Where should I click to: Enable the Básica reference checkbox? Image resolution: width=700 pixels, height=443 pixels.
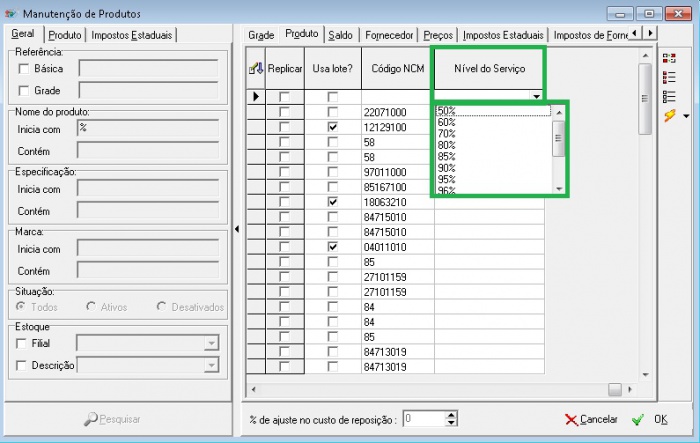(x=24, y=69)
